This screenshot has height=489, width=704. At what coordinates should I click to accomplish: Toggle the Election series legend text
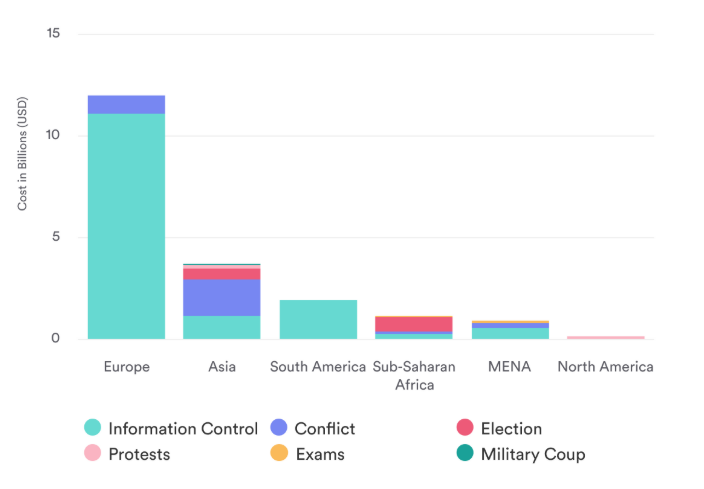[511, 429]
